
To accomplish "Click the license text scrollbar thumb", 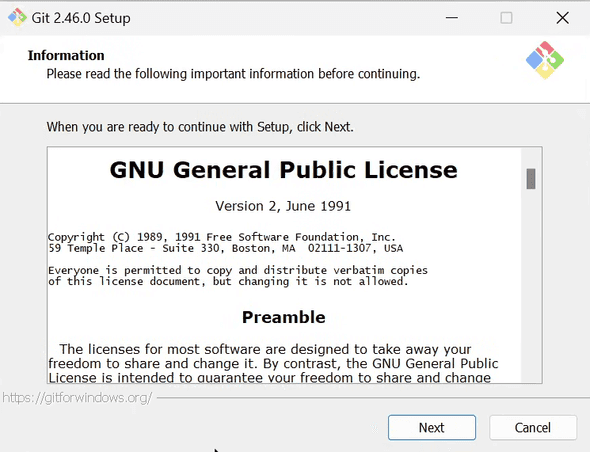I will point(531,179).
